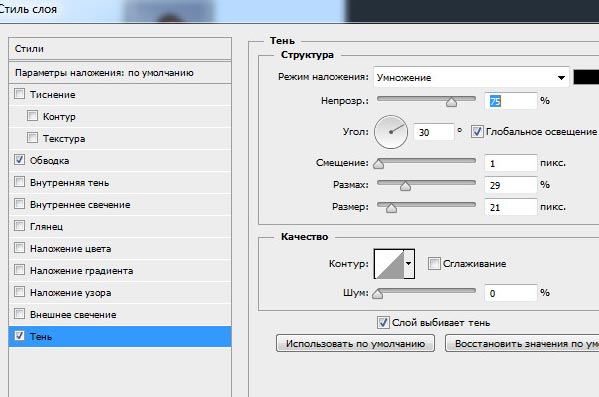This screenshot has width=599, height=397.
Task: Click the angle dial control
Action: [391, 132]
